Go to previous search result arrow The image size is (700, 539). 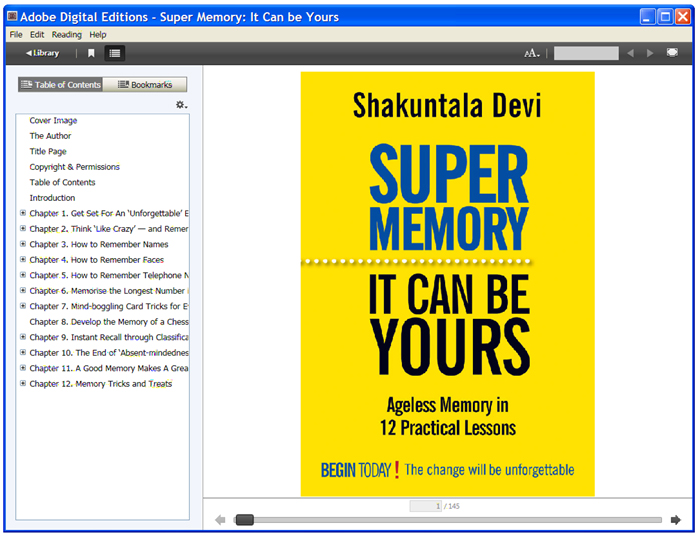pos(630,53)
